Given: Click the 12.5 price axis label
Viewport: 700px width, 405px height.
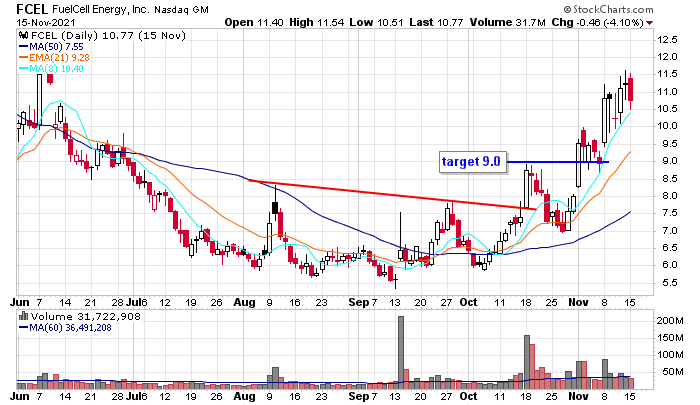Looking at the screenshot, I should click(667, 40).
